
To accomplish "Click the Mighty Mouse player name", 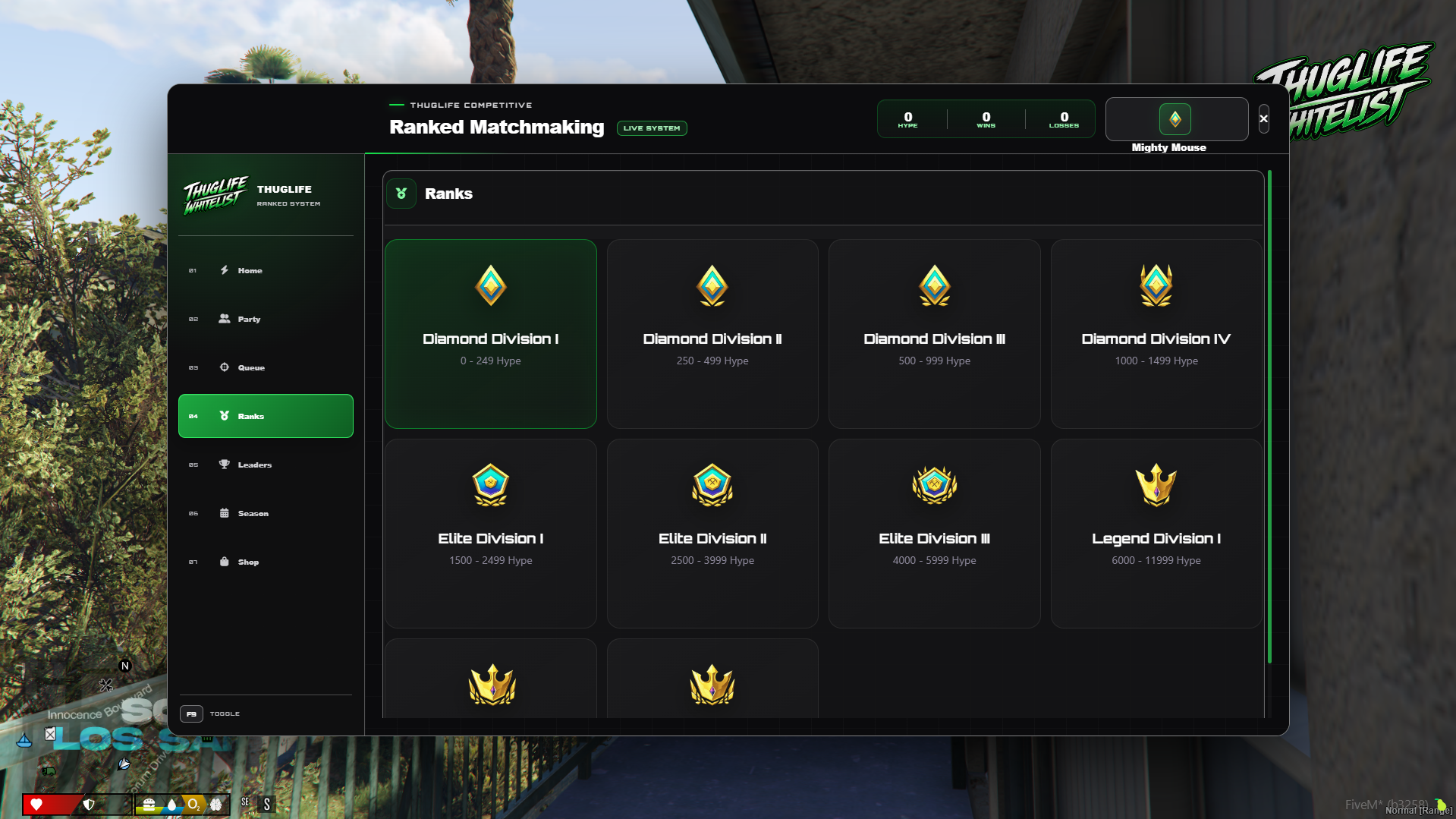I will point(1169,147).
